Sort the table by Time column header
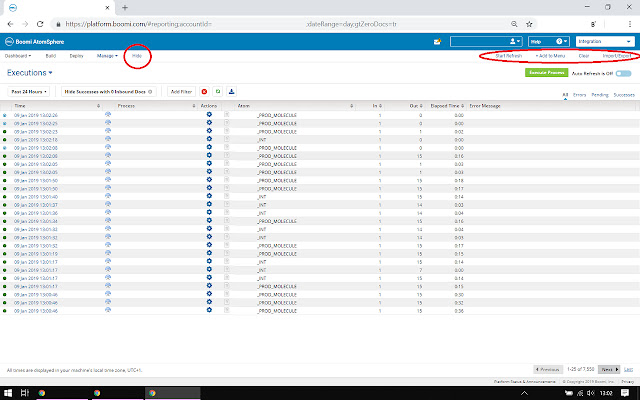 point(20,105)
